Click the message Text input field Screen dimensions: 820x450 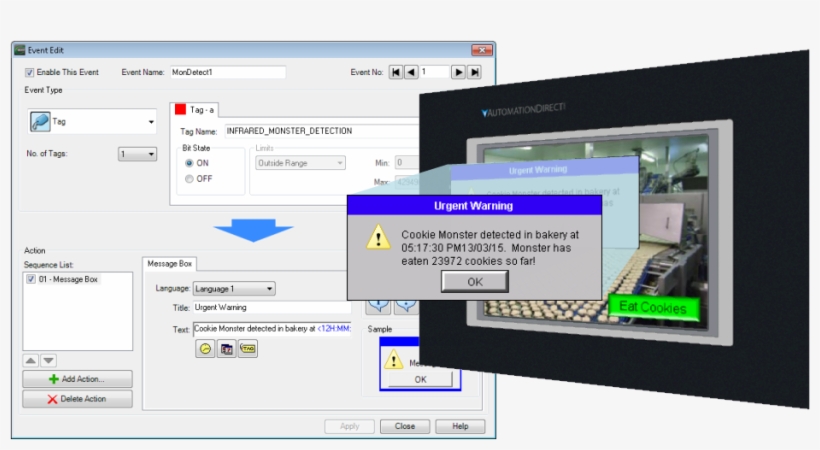272,329
